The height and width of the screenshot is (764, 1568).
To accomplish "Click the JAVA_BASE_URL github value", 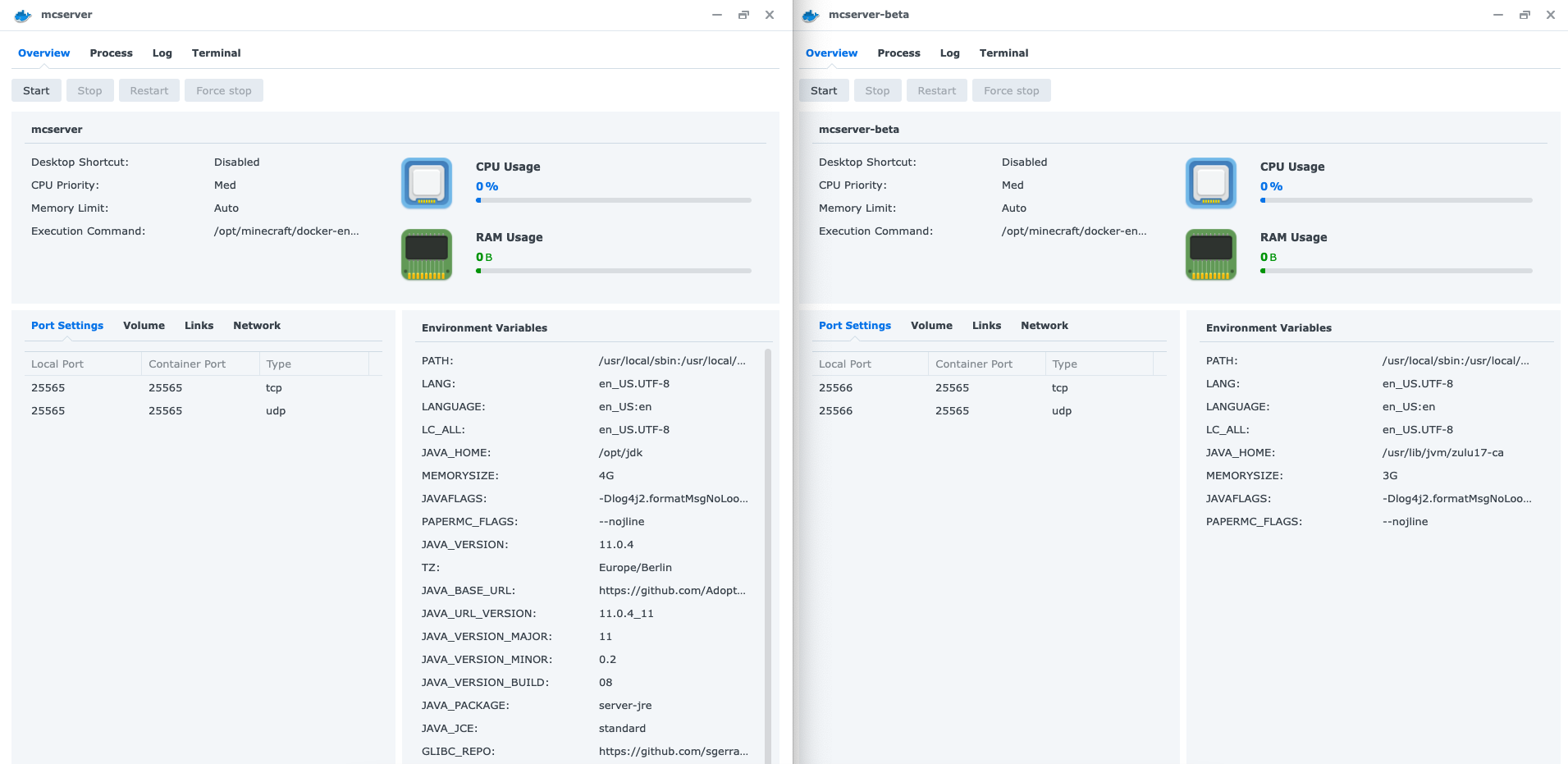I will (x=673, y=591).
